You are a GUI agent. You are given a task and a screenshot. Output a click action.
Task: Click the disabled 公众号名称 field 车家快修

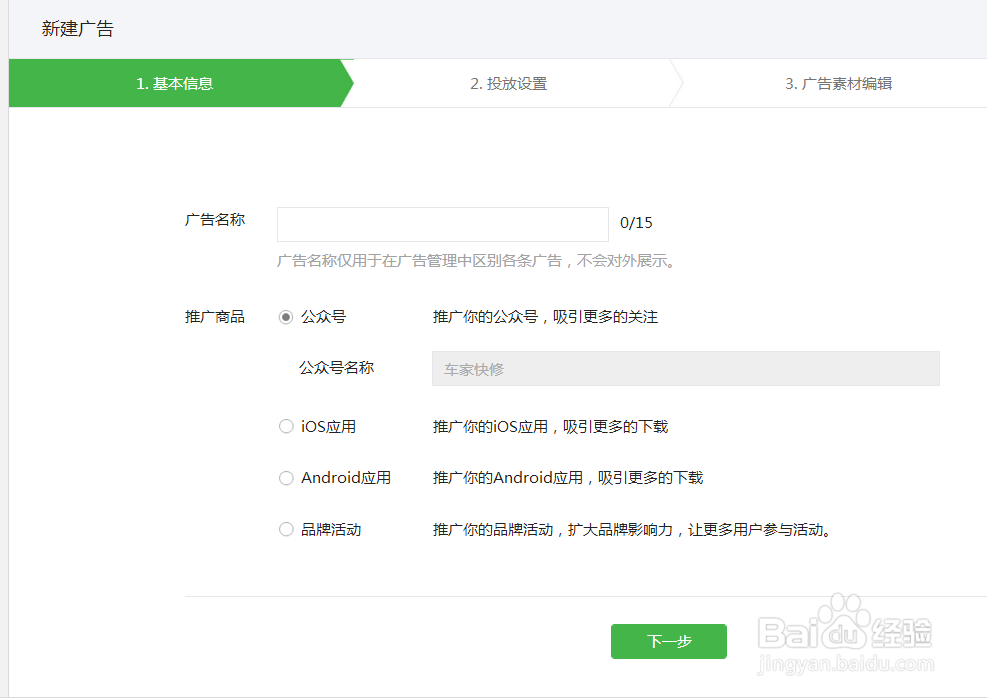click(685, 369)
